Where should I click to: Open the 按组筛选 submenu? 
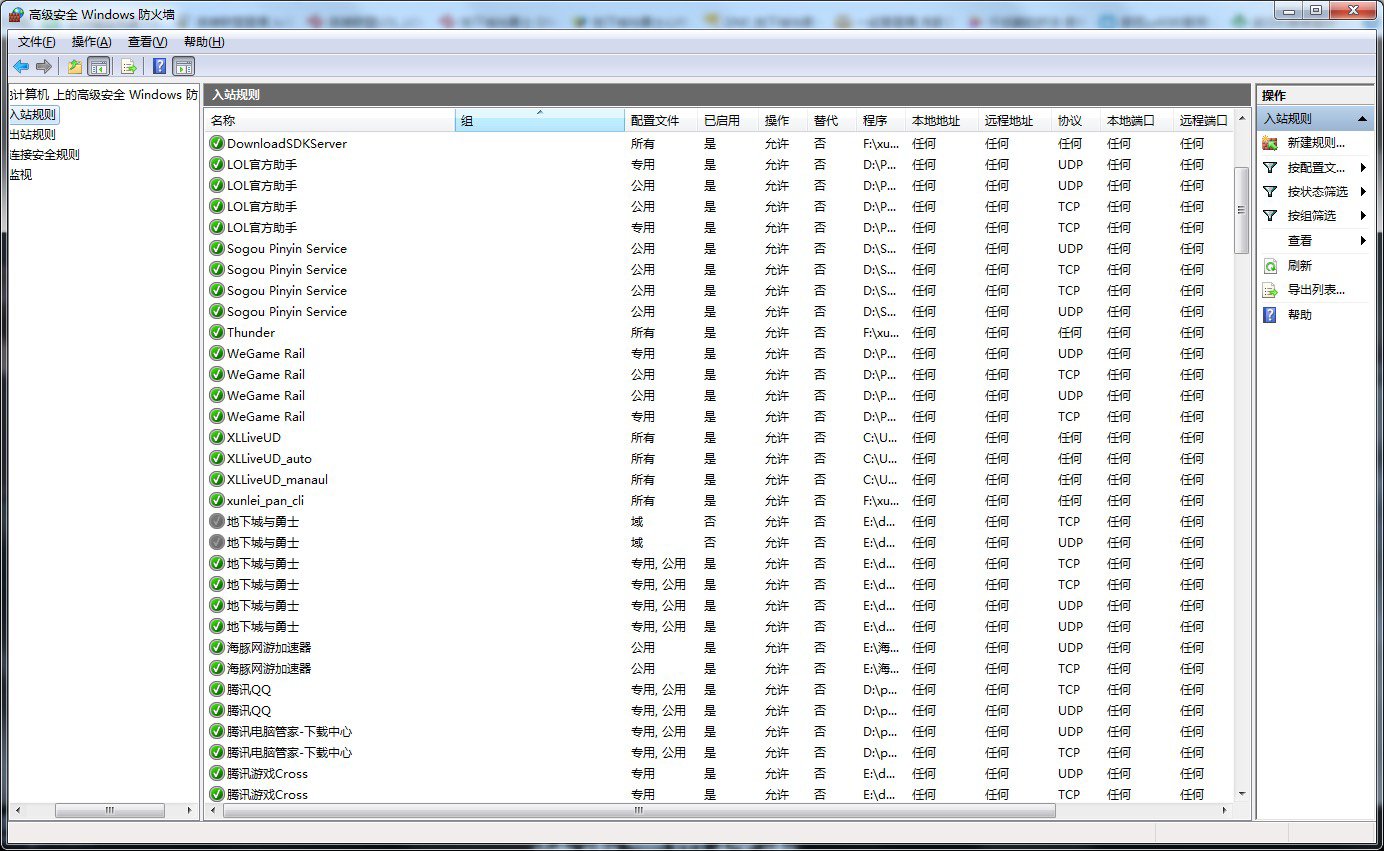point(1315,216)
